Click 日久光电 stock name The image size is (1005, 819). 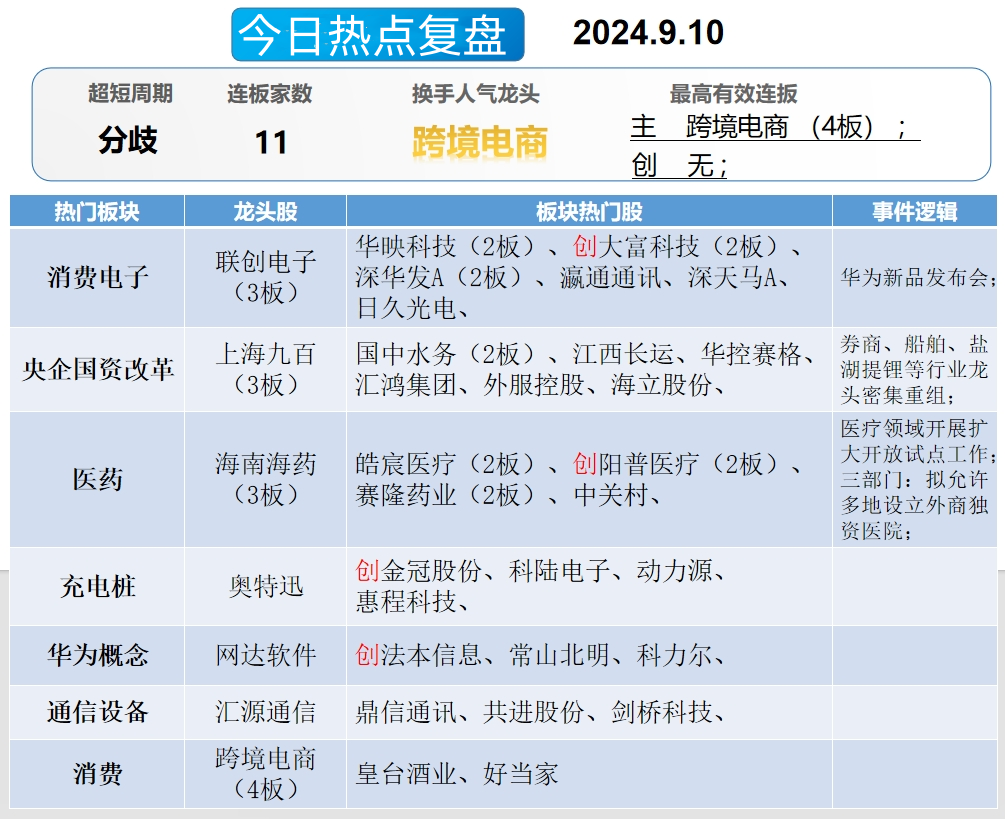(406, 309)
